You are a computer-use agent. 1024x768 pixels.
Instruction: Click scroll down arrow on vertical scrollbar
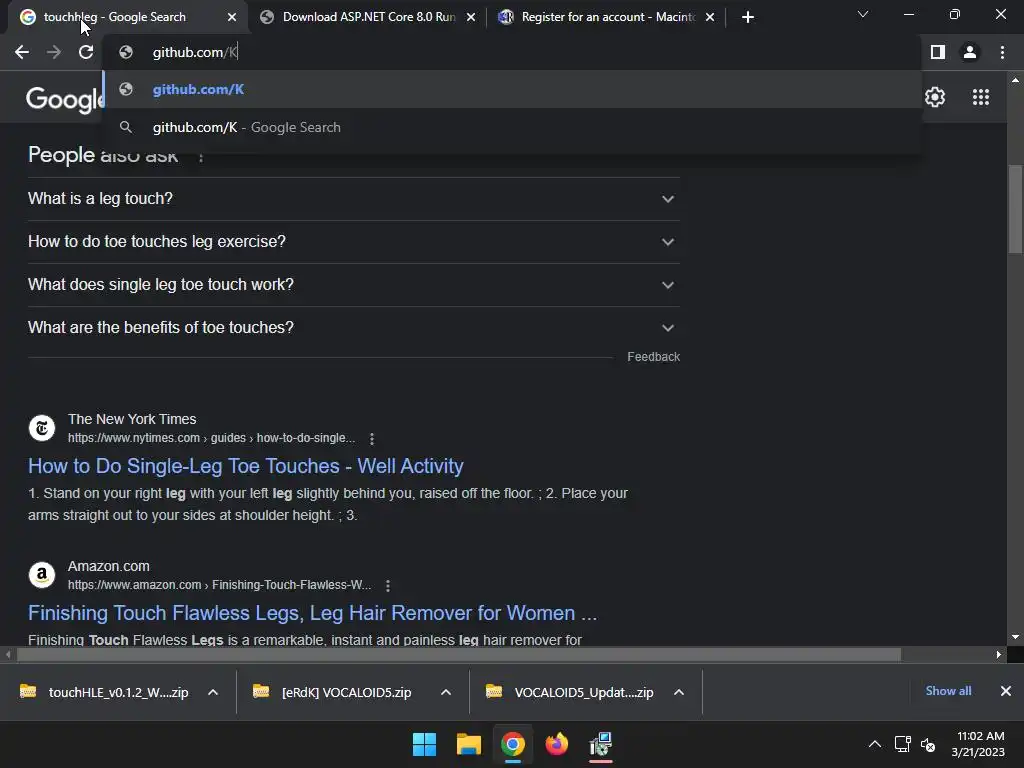[1015, 637]
